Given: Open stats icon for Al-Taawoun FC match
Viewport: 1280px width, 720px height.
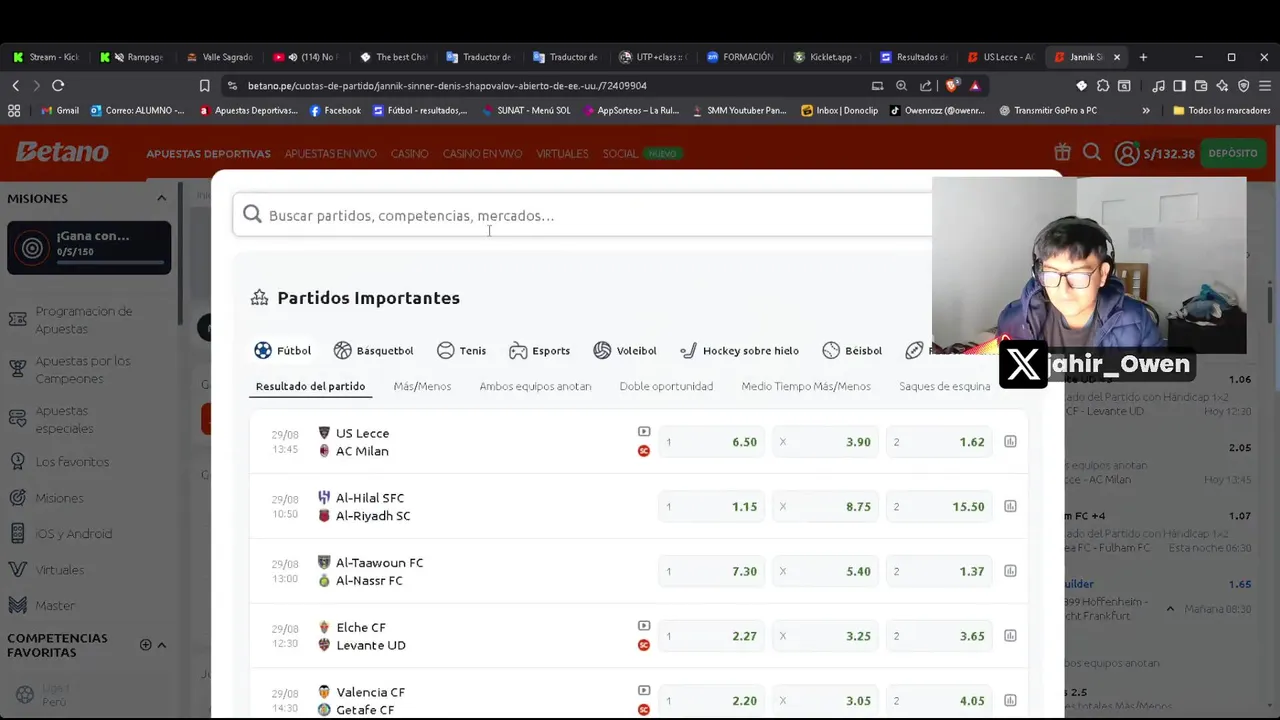Looking at the screenshot, I should coord(1010,571).
